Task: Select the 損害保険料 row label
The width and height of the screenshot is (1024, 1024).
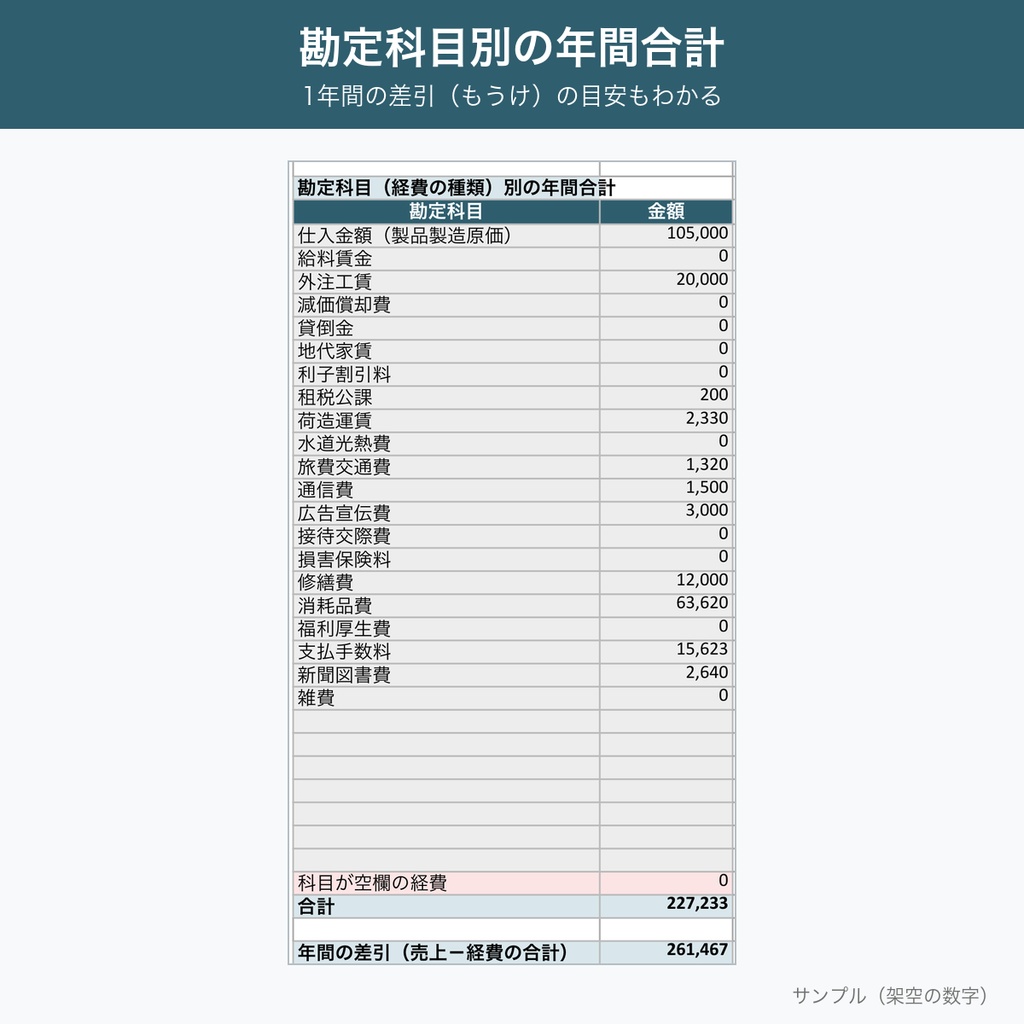Action: 344,560
